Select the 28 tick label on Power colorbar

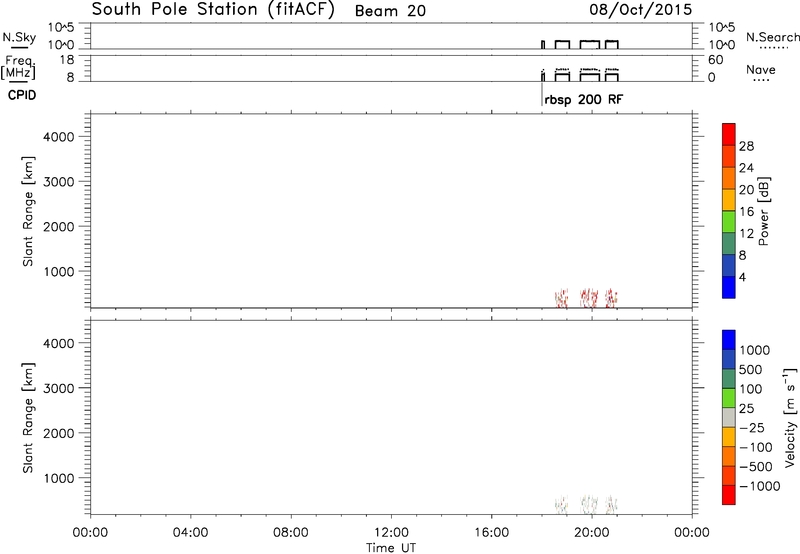click(x=746, y=146)
